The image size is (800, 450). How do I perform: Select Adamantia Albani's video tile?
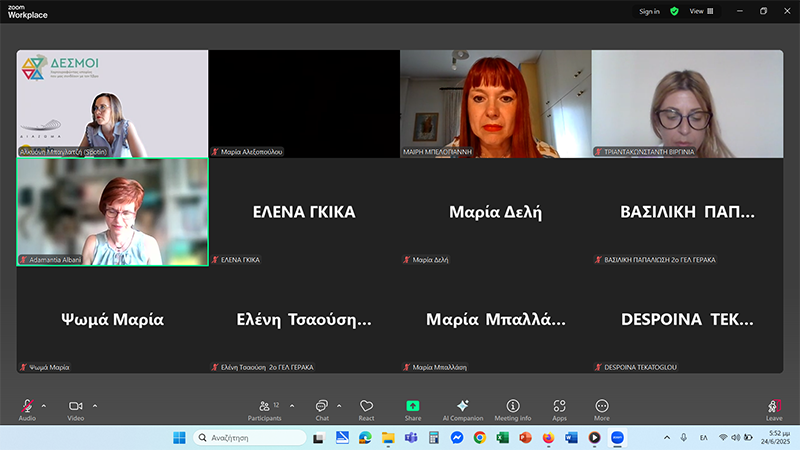[112, 211]
